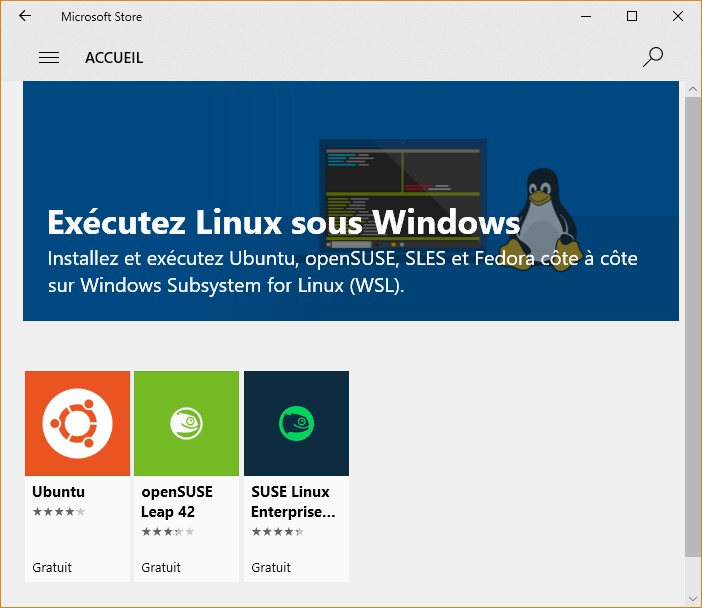Click the Tux penguin banner image
This screenshot has width=702, height=608.
(540, 218)
